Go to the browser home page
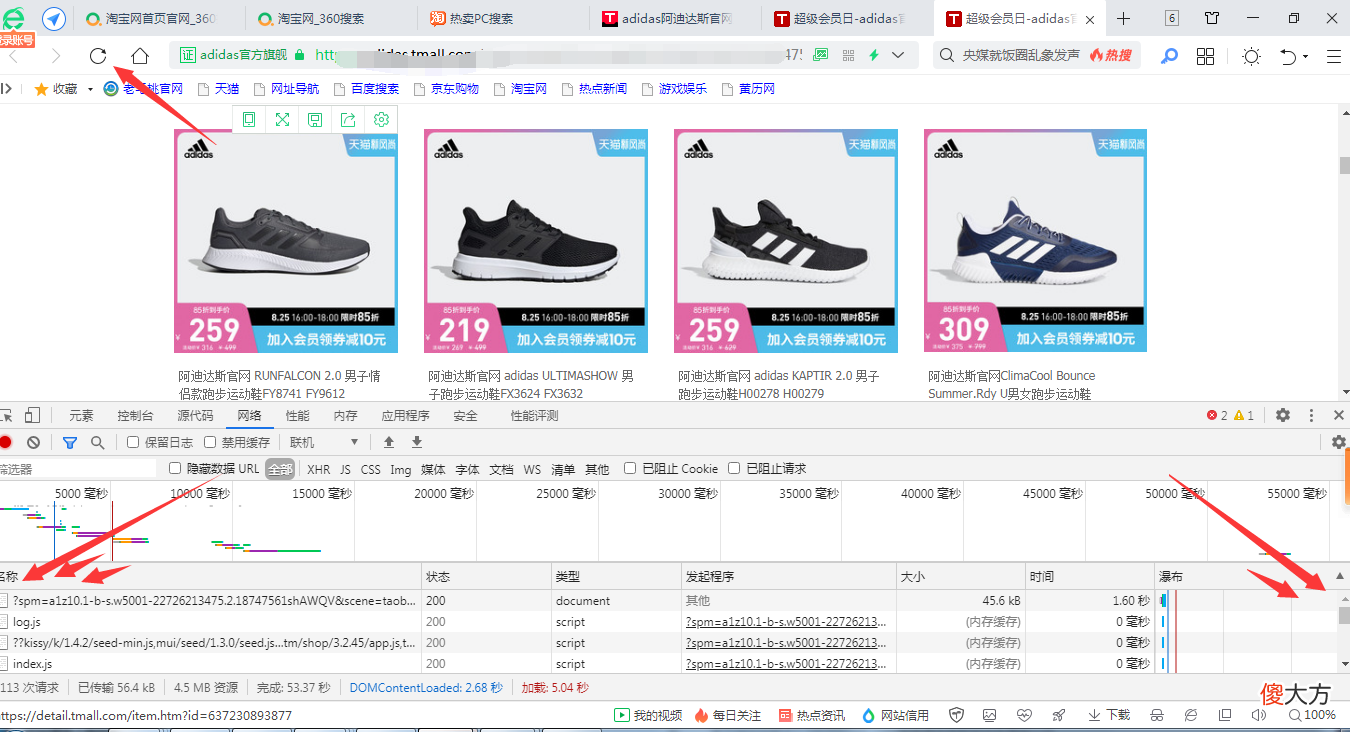The width and height of the screenshot is (1350, 732). coord(140,56)
